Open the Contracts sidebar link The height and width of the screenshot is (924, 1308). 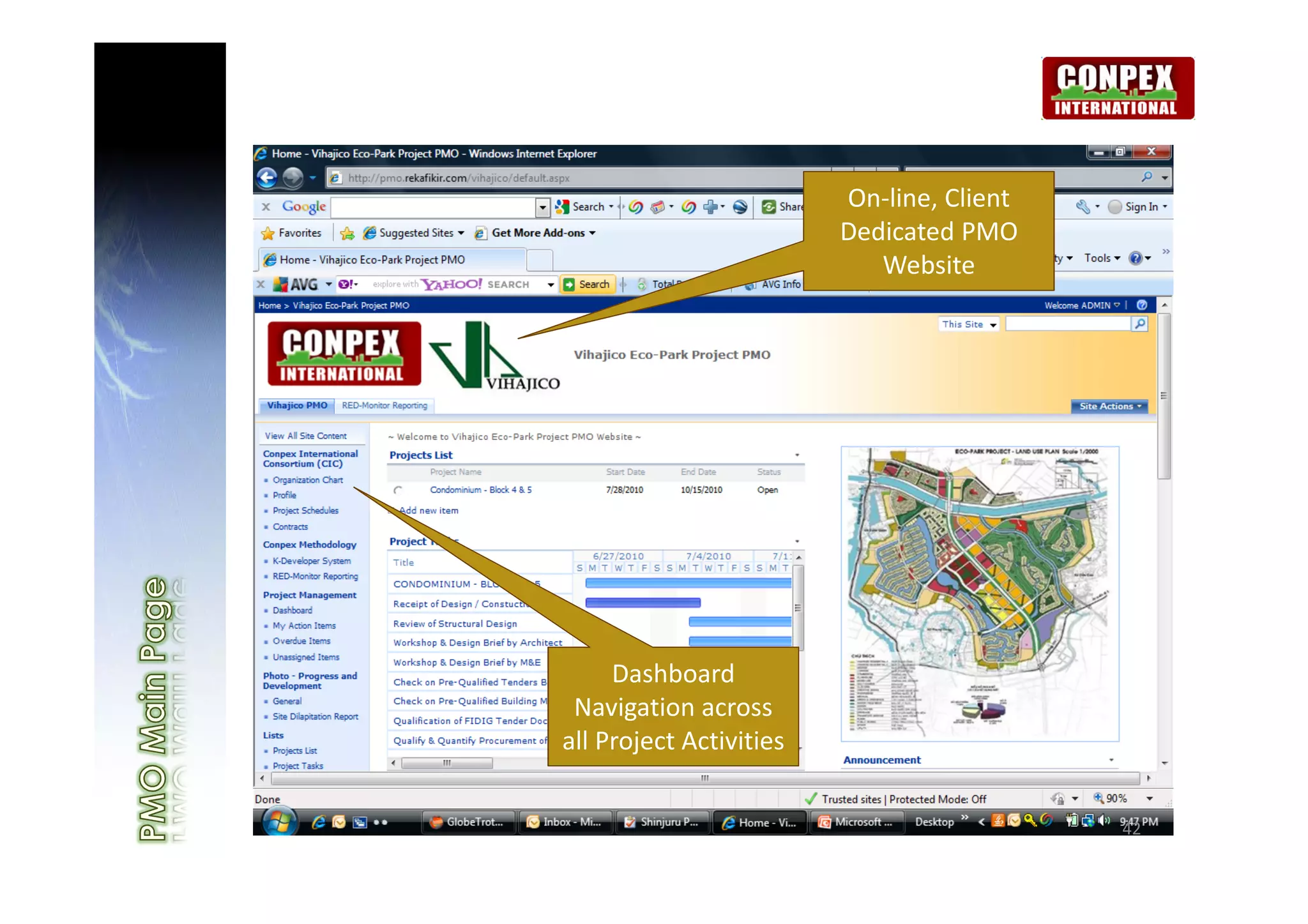tap(290, 527)
